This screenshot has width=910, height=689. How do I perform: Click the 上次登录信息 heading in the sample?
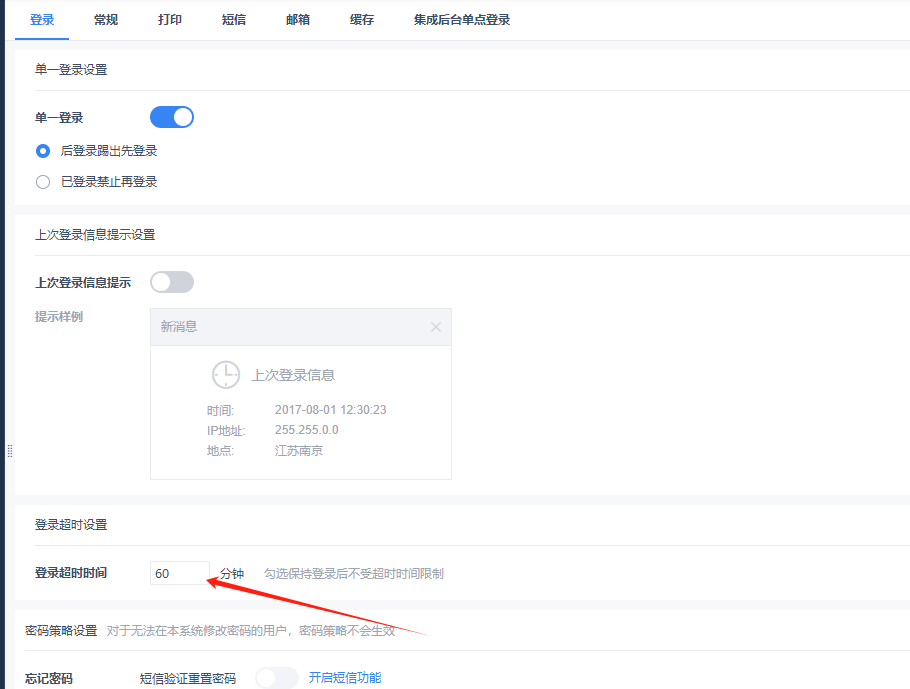click(293, 375)
